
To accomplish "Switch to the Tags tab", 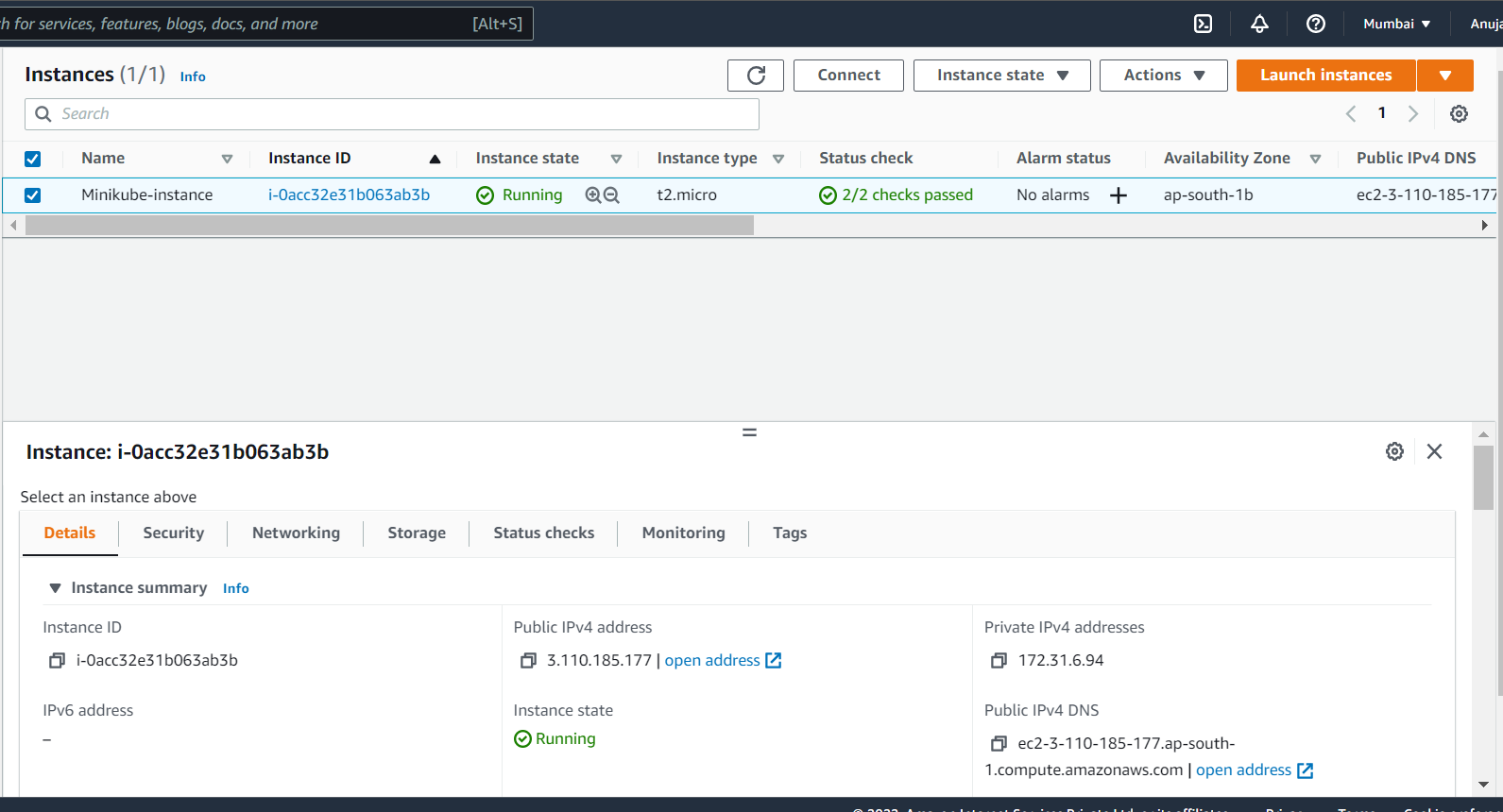I will tap(790, 533).
